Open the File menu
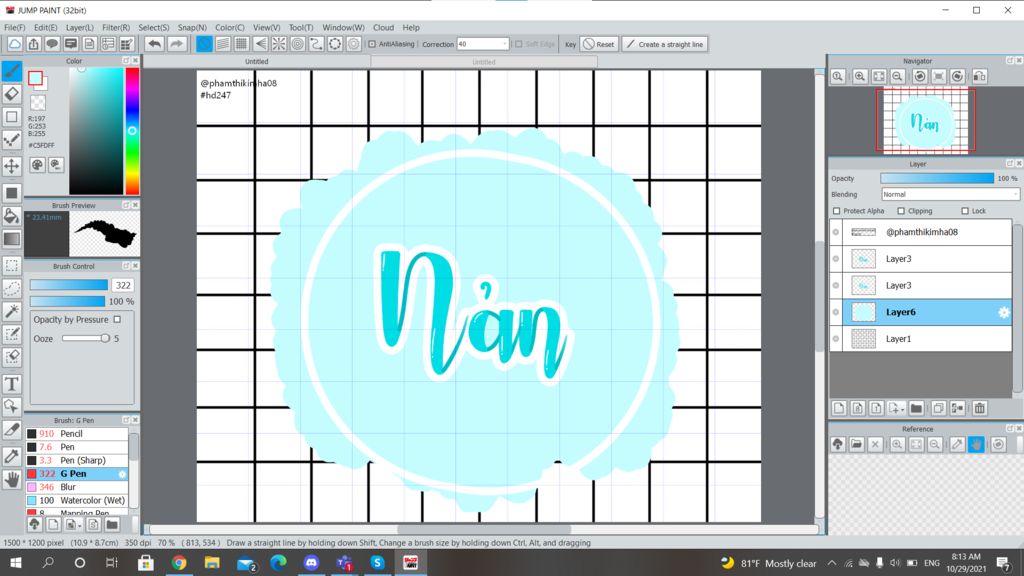This screenshot has width=1024, height=576. [14, 27]
